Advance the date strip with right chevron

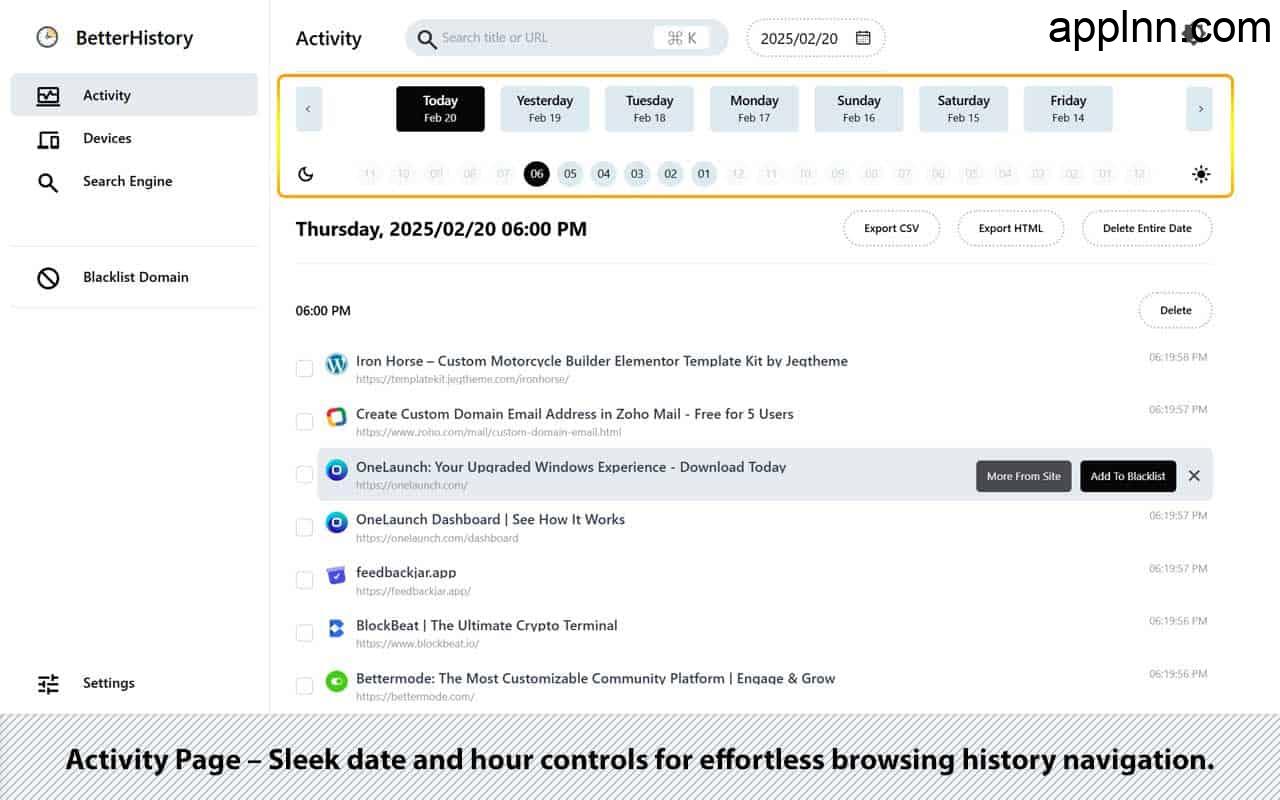click(1199, 109)
